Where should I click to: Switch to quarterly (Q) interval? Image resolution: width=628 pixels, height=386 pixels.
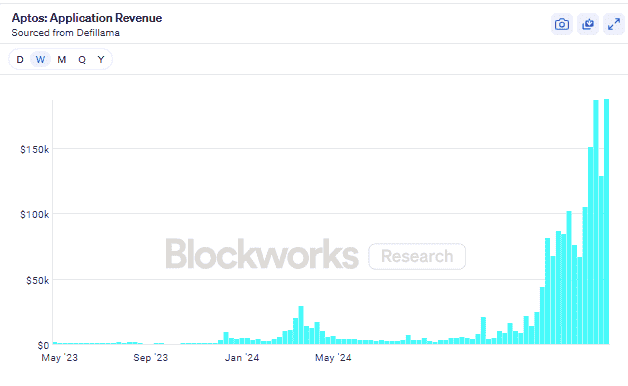point(82,60)
